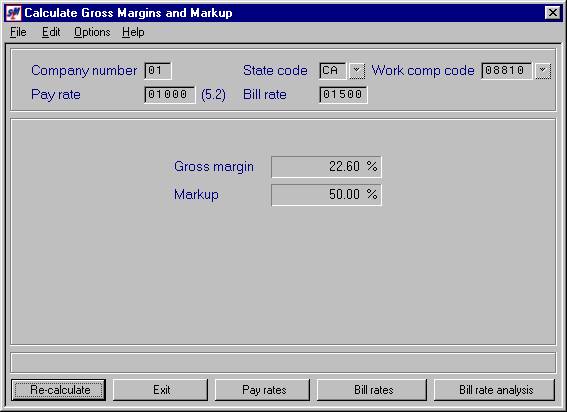Expand the Work comp code dropdown arrow
Viewport: 567px width, 412px height.
click(x=543, y=71)
